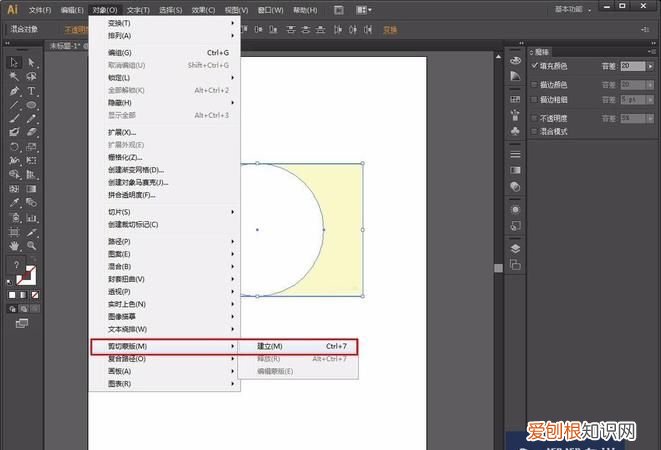Select the 魔棒 panel tab
This screenshot has height=450, width=661.
pyautogui.click(x=540, y=52)
